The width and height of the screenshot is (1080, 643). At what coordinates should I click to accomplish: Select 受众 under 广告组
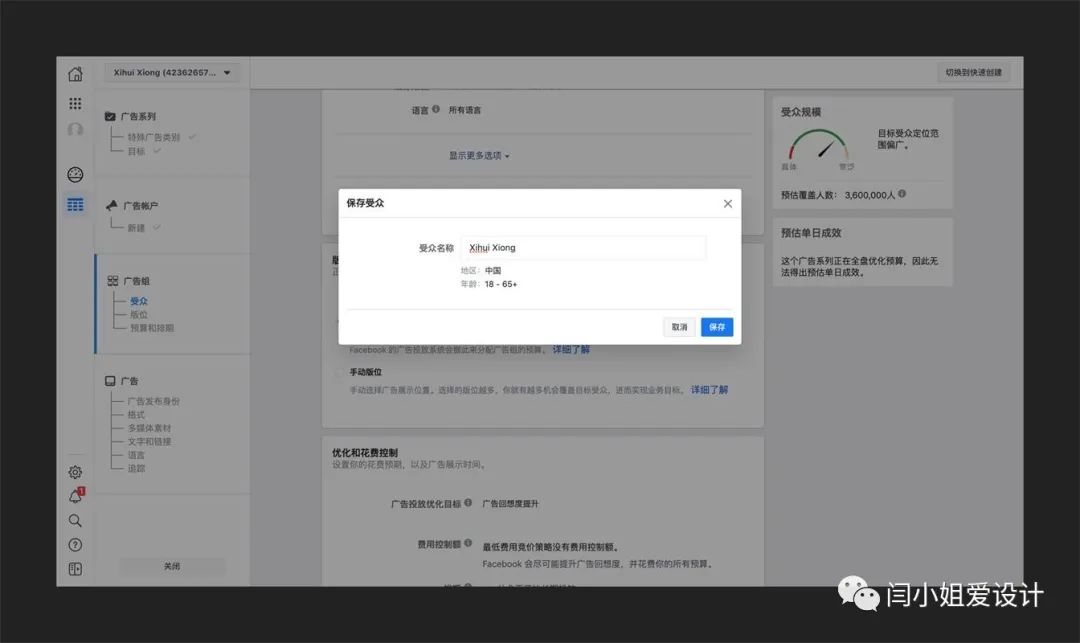pyautogui.click(x=139, y=301)
